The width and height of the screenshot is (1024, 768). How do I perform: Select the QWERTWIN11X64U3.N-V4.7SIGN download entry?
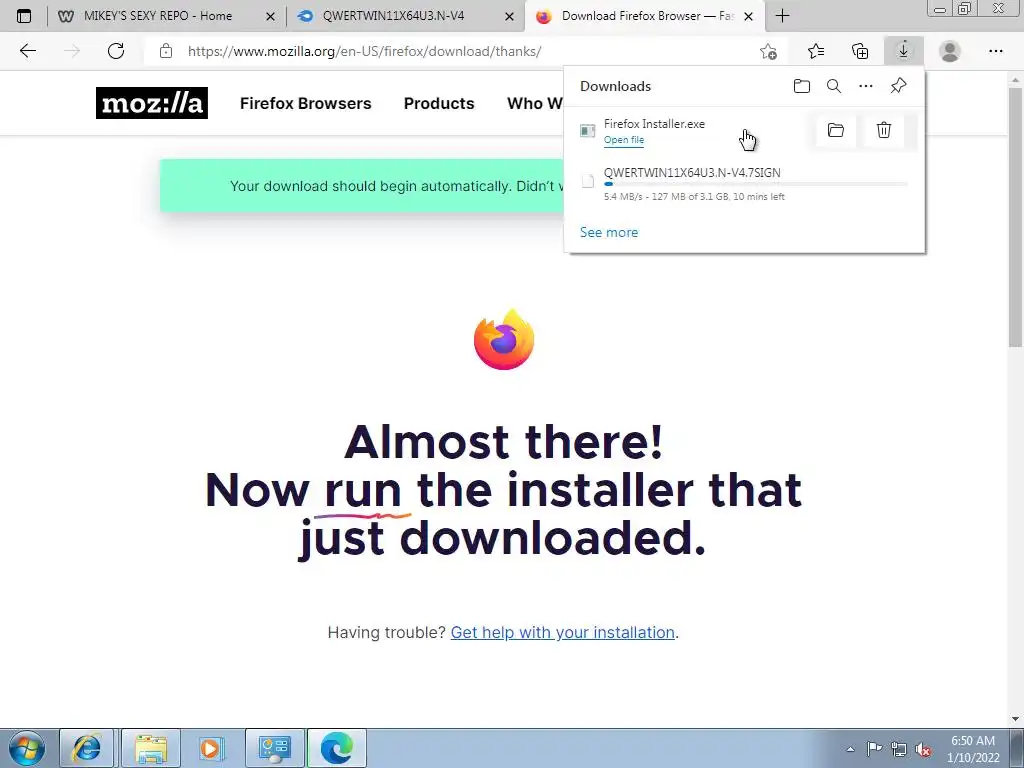[744, 184]
